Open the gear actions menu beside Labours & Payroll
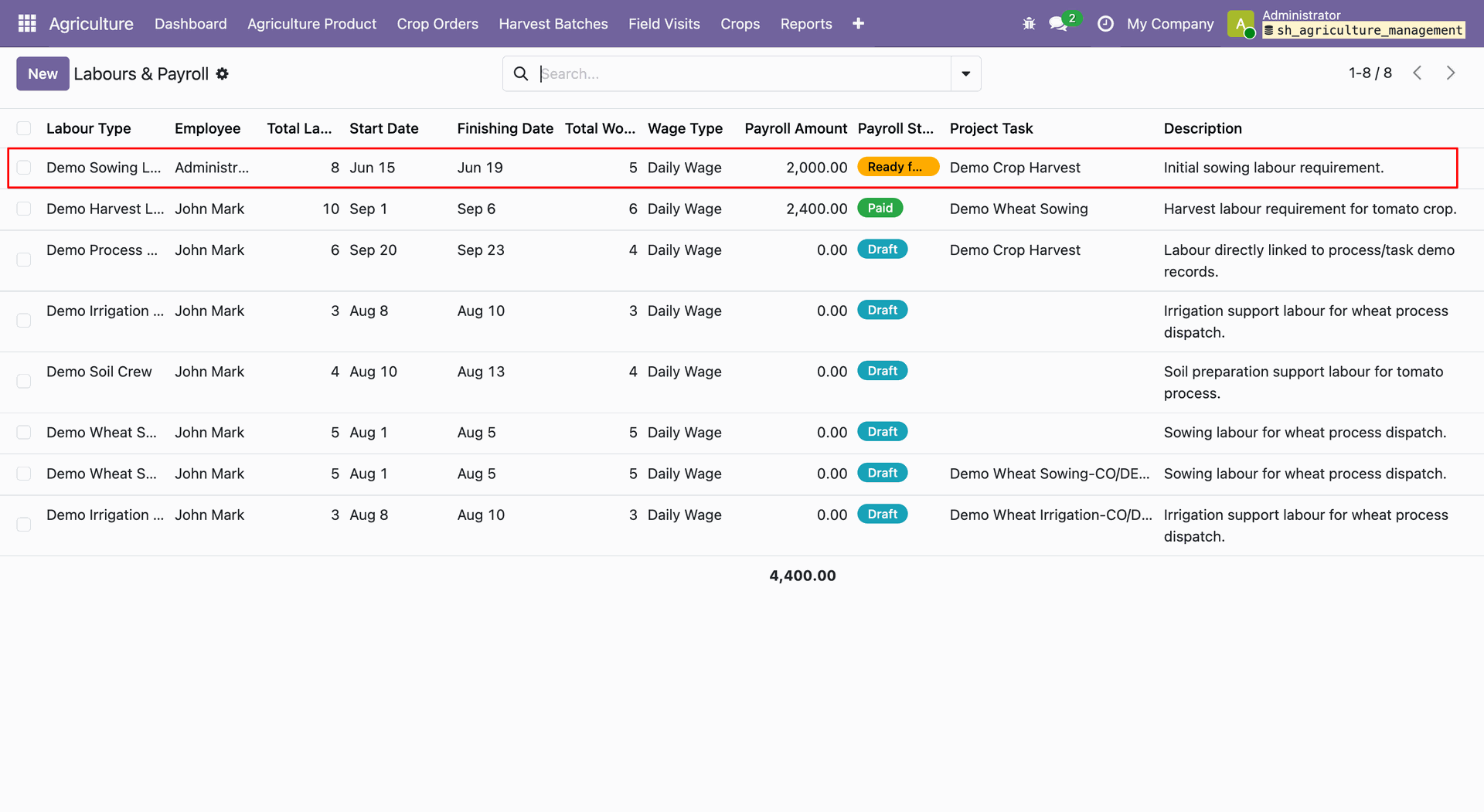 223,74
